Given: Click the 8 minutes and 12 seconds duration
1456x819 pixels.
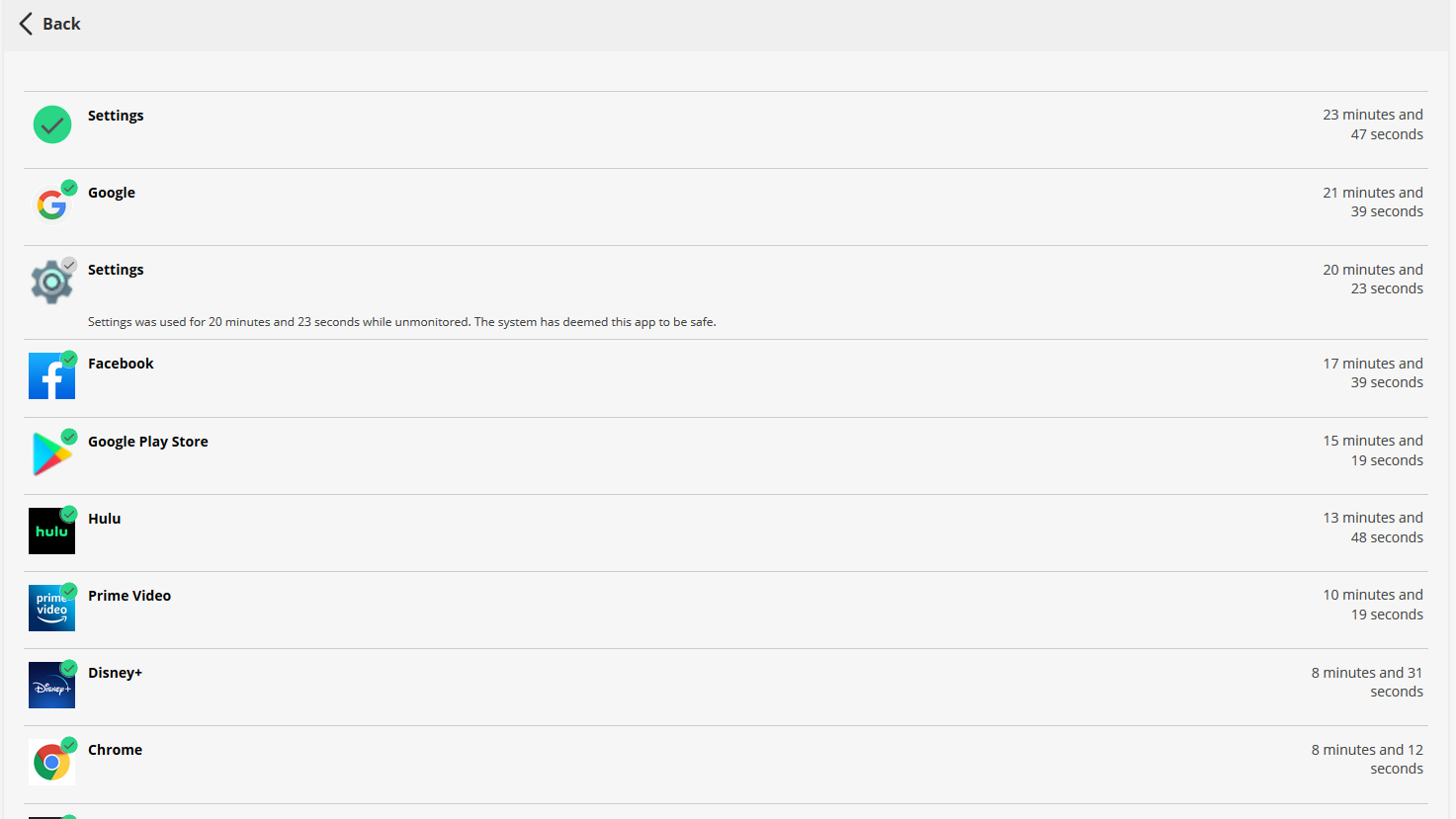Looking at the screenshot, I should point(1367,759).
